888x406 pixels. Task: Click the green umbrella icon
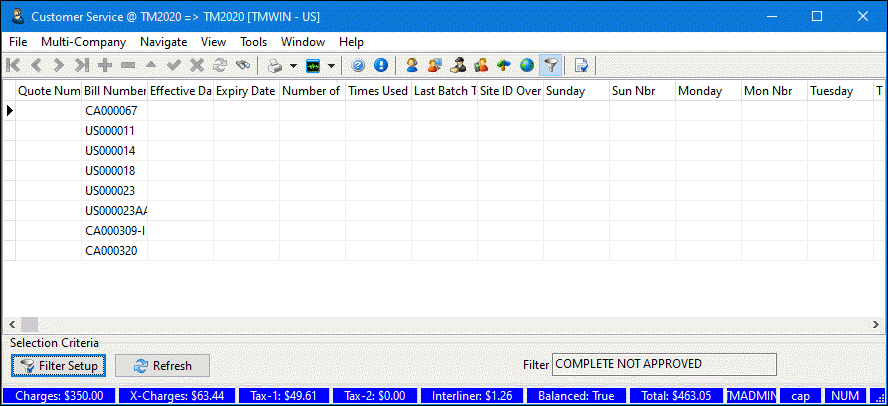(504, 66)
